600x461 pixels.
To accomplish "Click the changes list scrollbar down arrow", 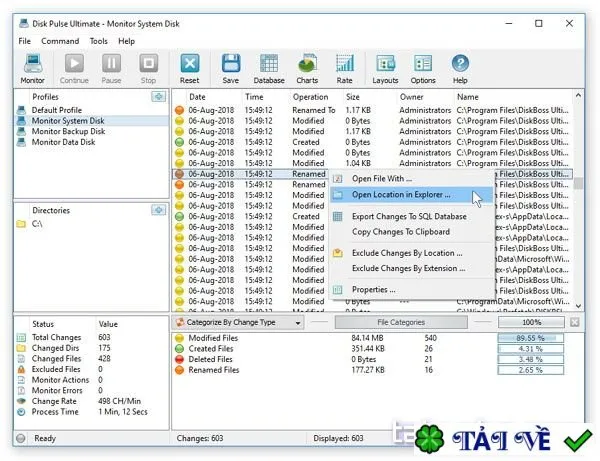I will tap(578, 306).
